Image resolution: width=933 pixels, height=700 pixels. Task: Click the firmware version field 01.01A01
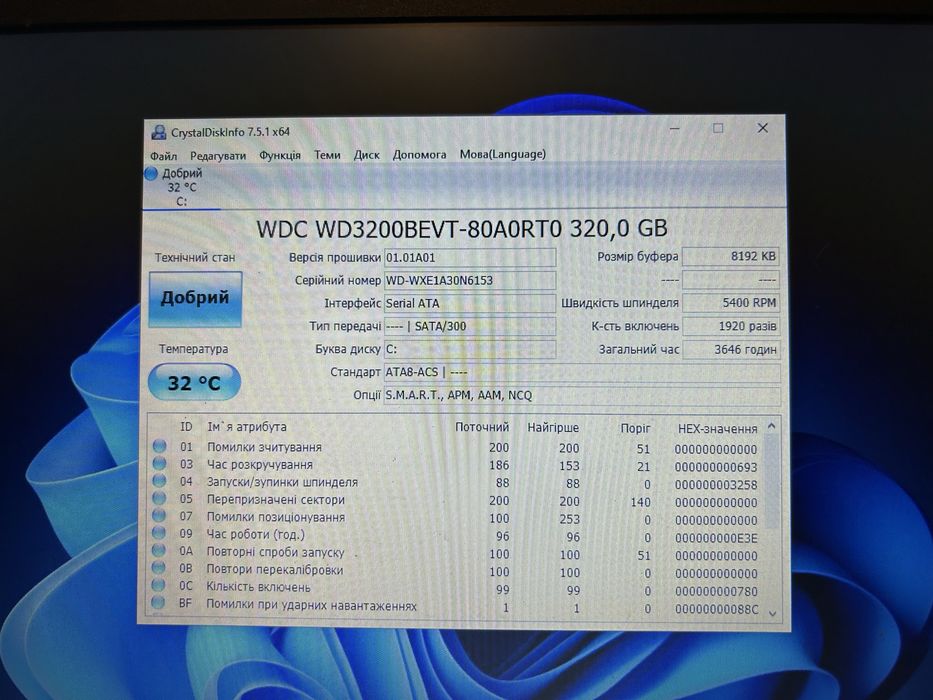[x=470, y=258]
